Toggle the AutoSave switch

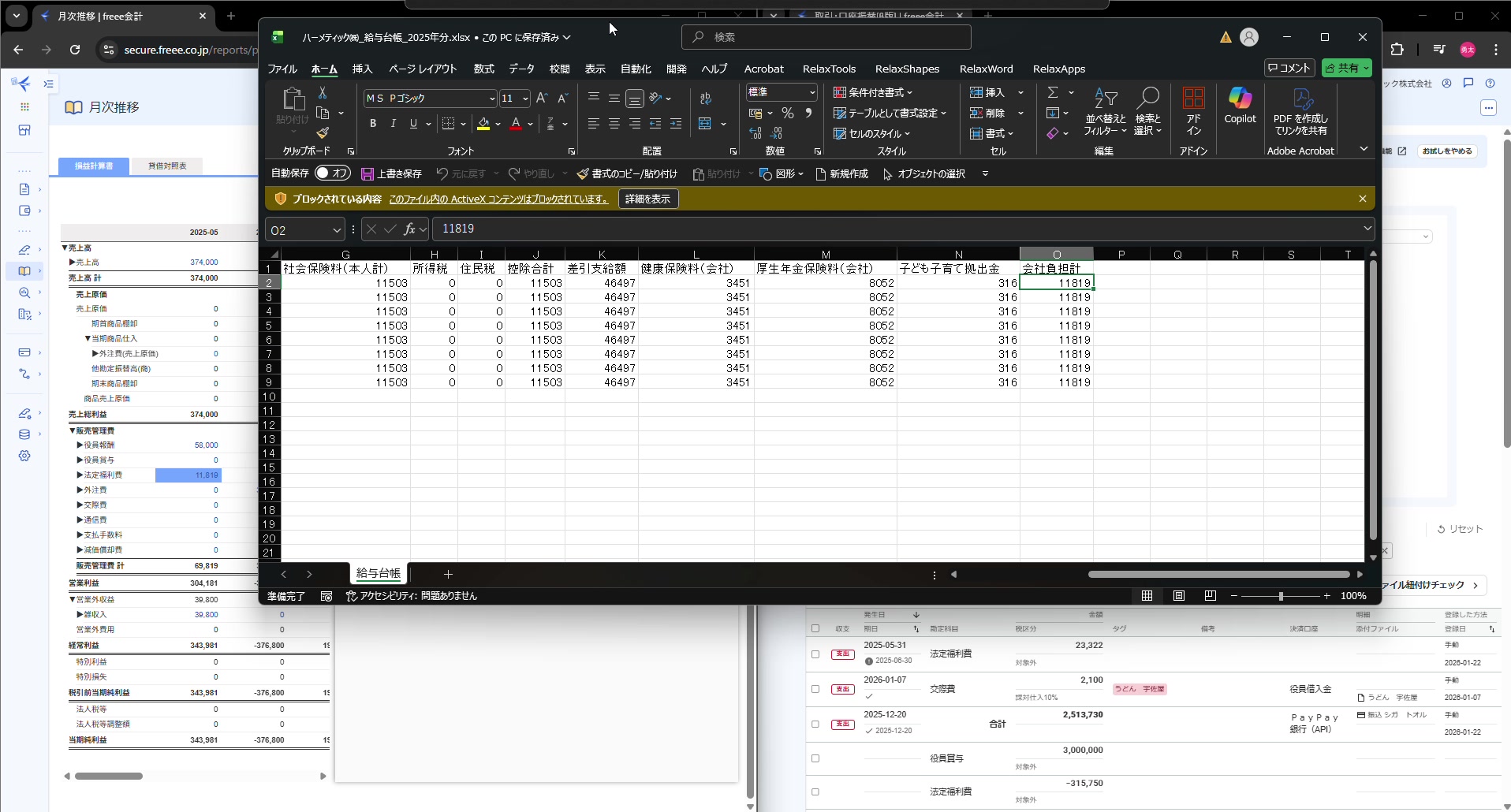tap(333, 173)
